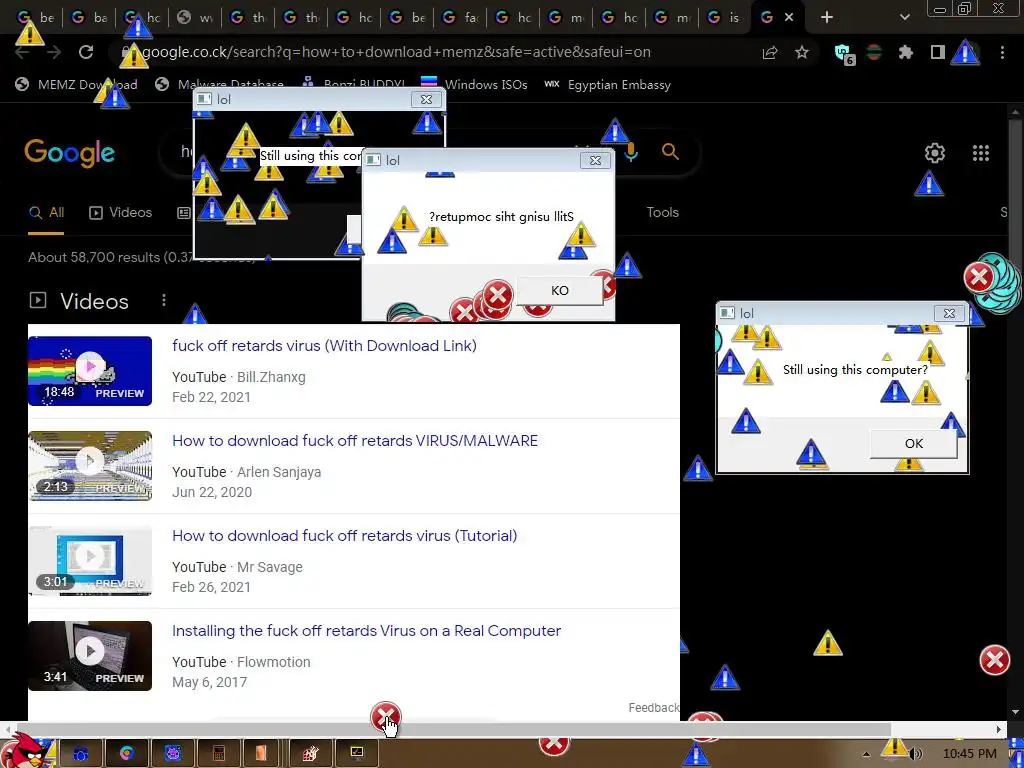Screen dimensions: 1024x768
Task: Submit search with magnifier icon
Action: pos(670,152)
